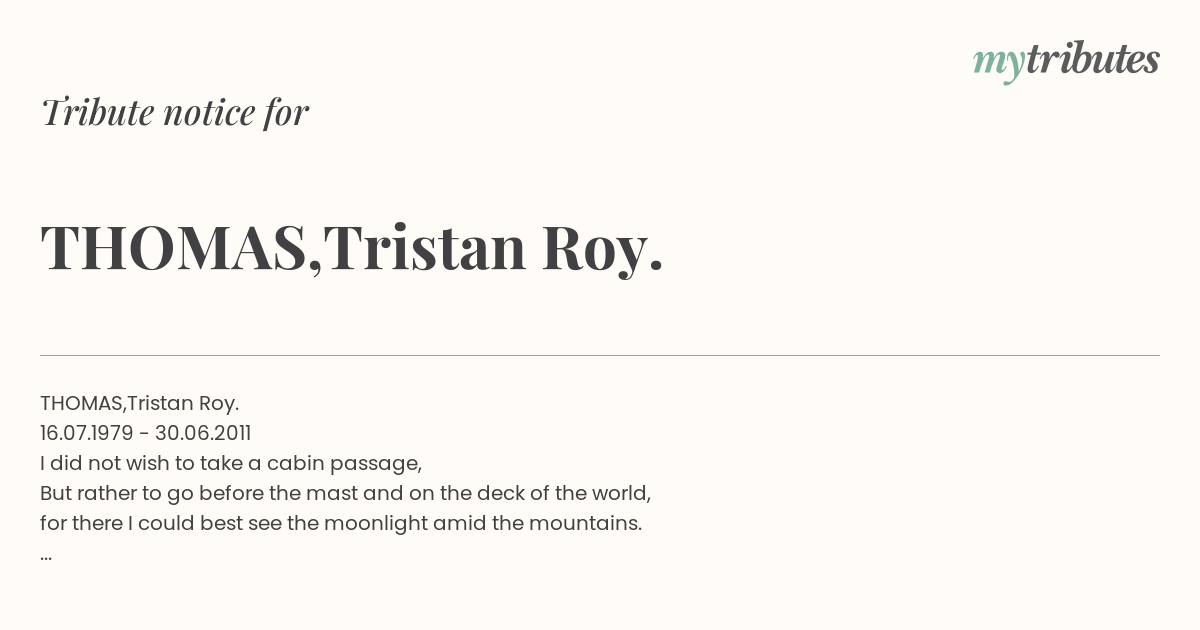1200x630 pixels.
Task: Click the large THOMAS,Tristan Roy. title
Action: tap(352, 247)
